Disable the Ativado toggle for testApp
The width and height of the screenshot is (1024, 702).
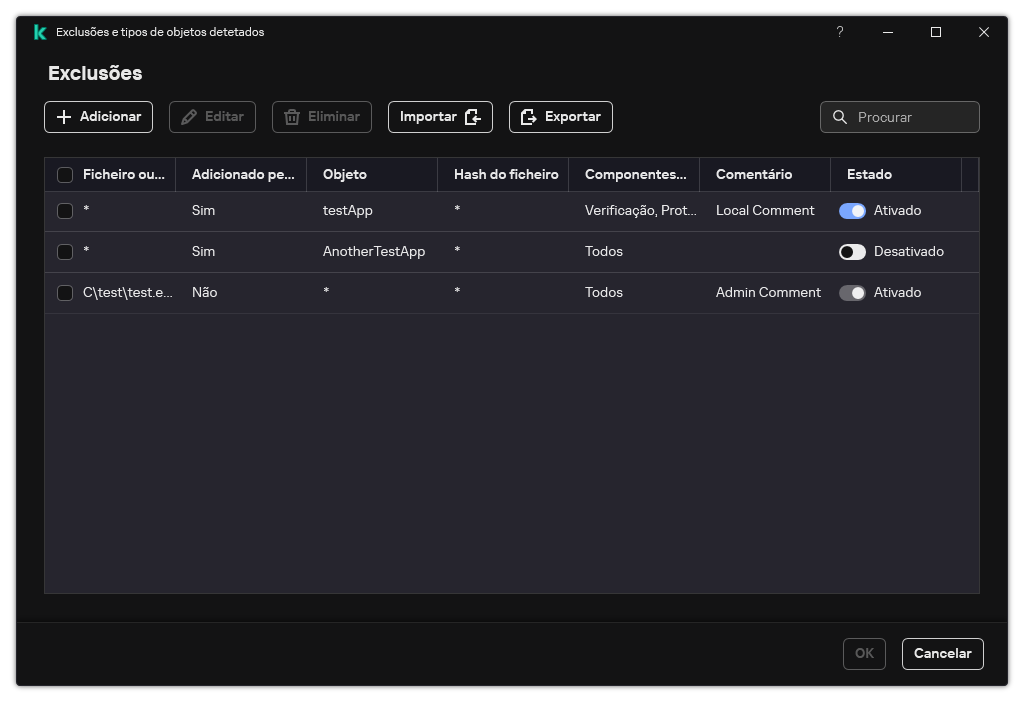click(852, 210)
